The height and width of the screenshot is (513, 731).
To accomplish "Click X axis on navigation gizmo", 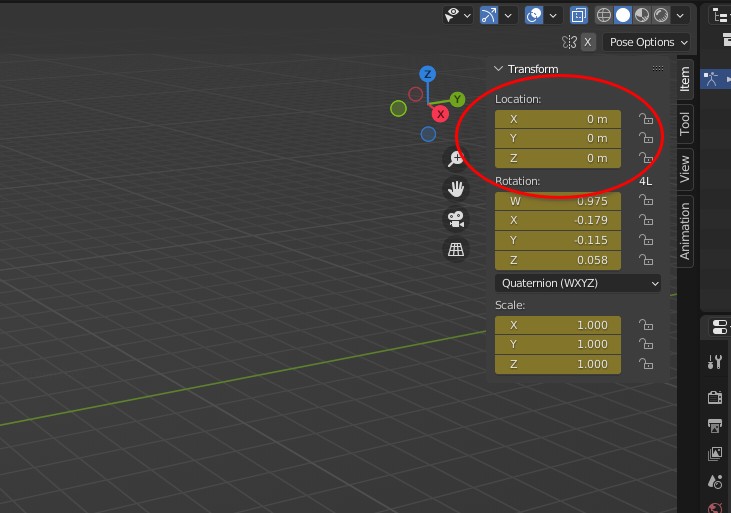I will coord(440,114).
